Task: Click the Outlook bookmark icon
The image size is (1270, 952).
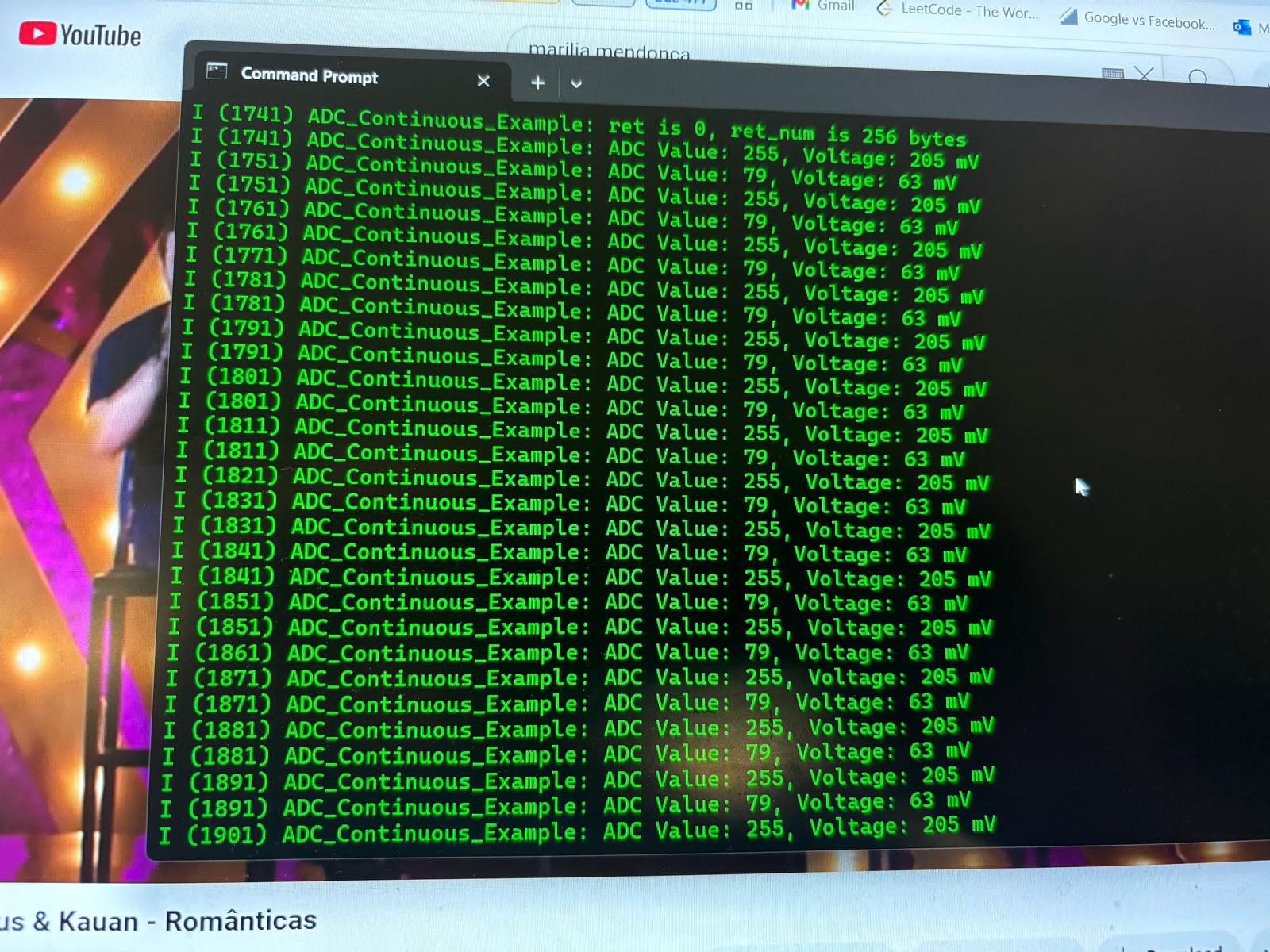Action: point(1241,27)
